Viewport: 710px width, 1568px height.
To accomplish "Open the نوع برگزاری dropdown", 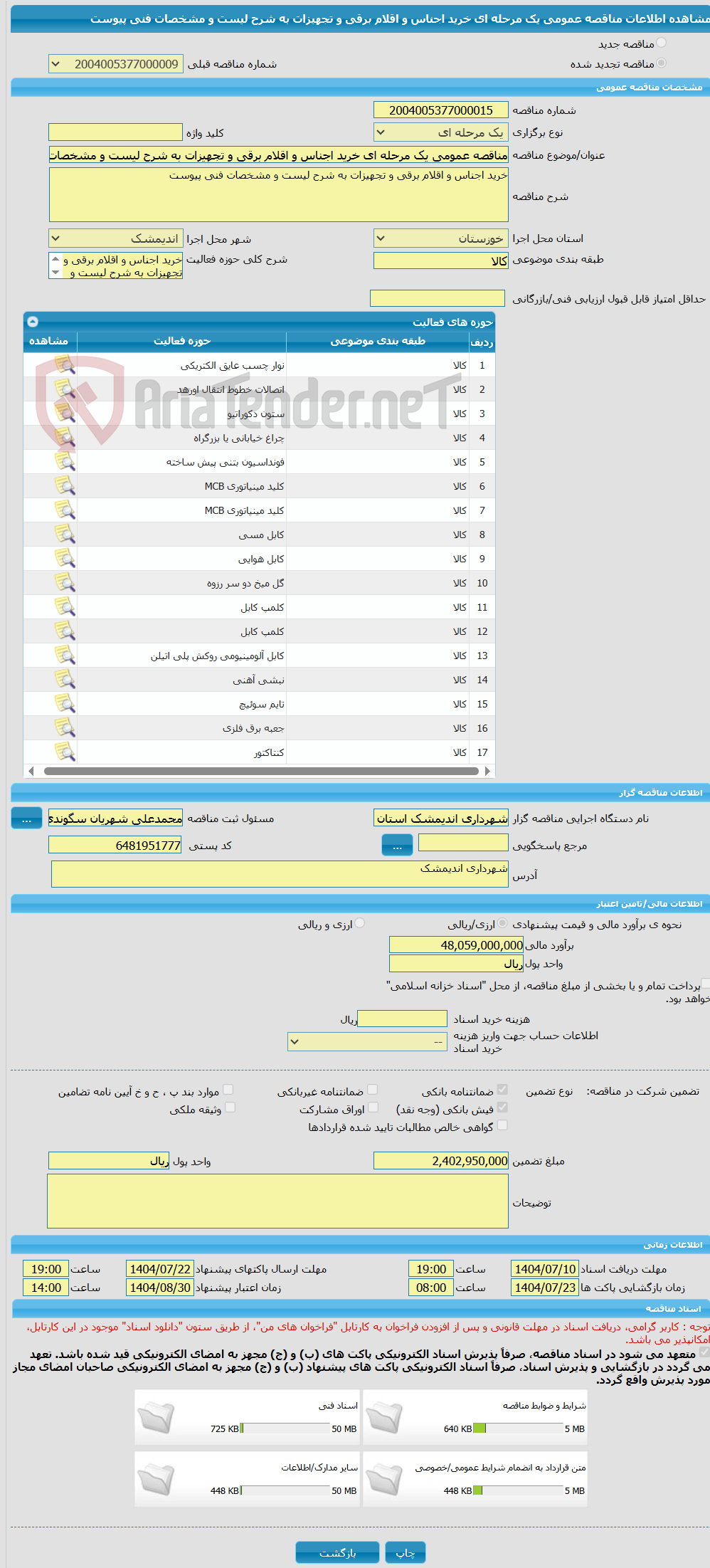I will pos(441,132).
